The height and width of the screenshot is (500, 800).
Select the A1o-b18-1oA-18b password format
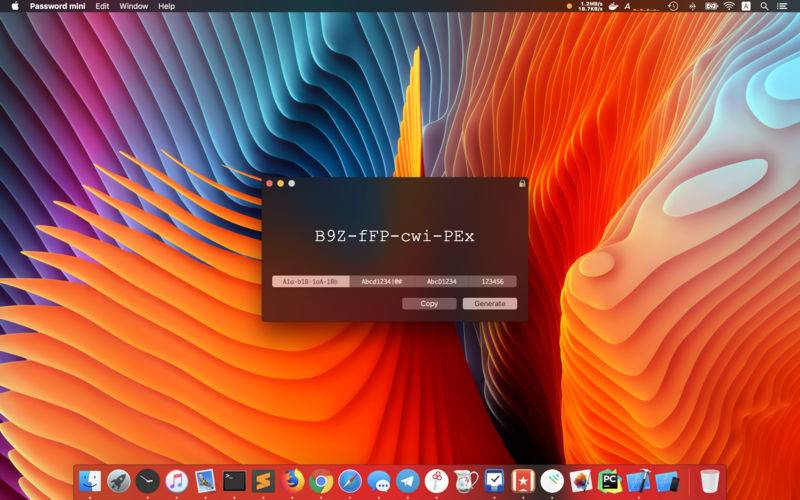coord(310,281)
